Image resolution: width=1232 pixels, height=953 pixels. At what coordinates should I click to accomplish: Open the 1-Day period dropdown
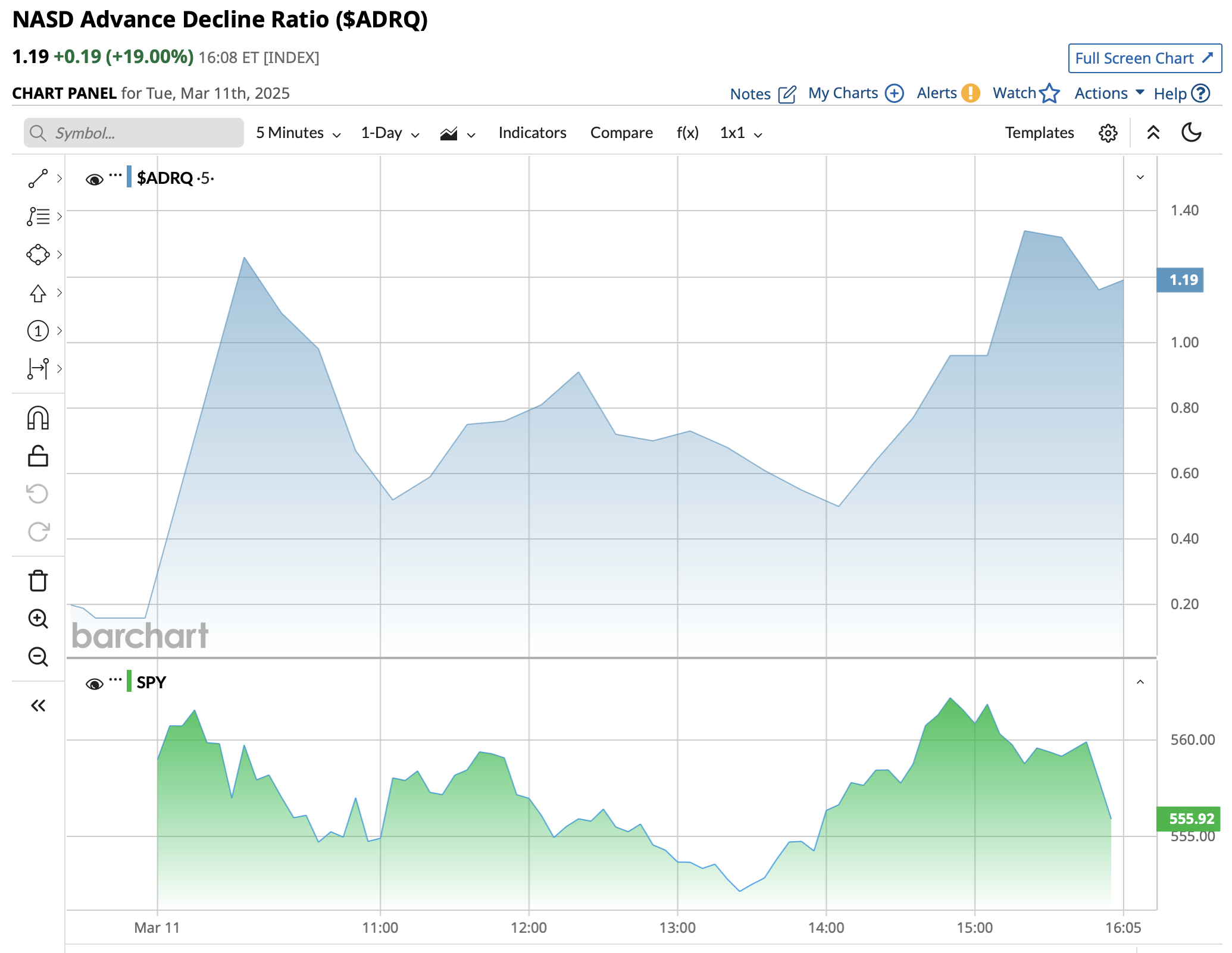point(390,133)
